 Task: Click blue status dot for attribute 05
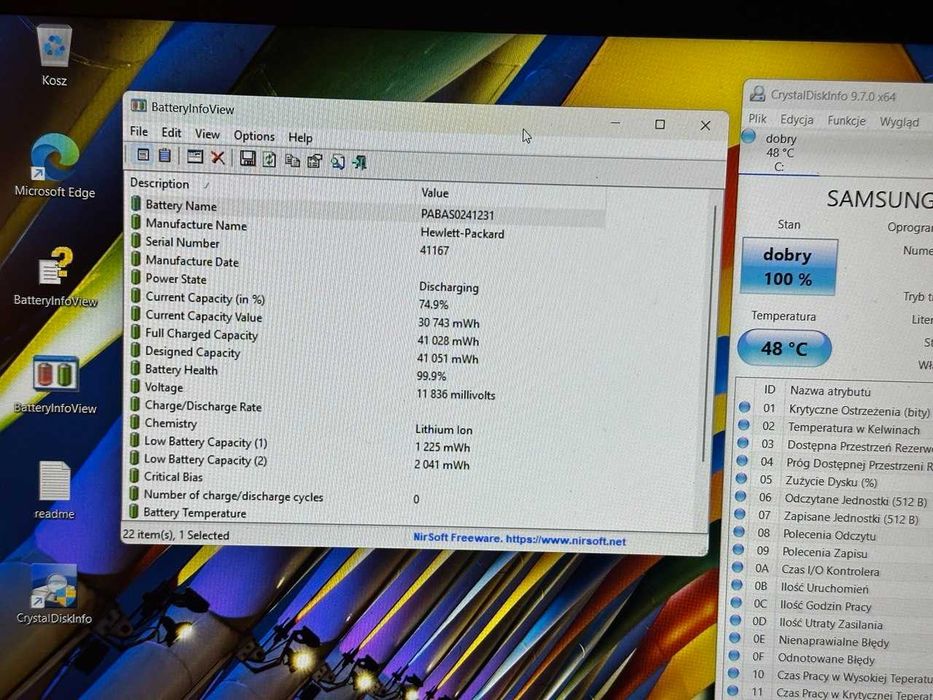(740, 479)
